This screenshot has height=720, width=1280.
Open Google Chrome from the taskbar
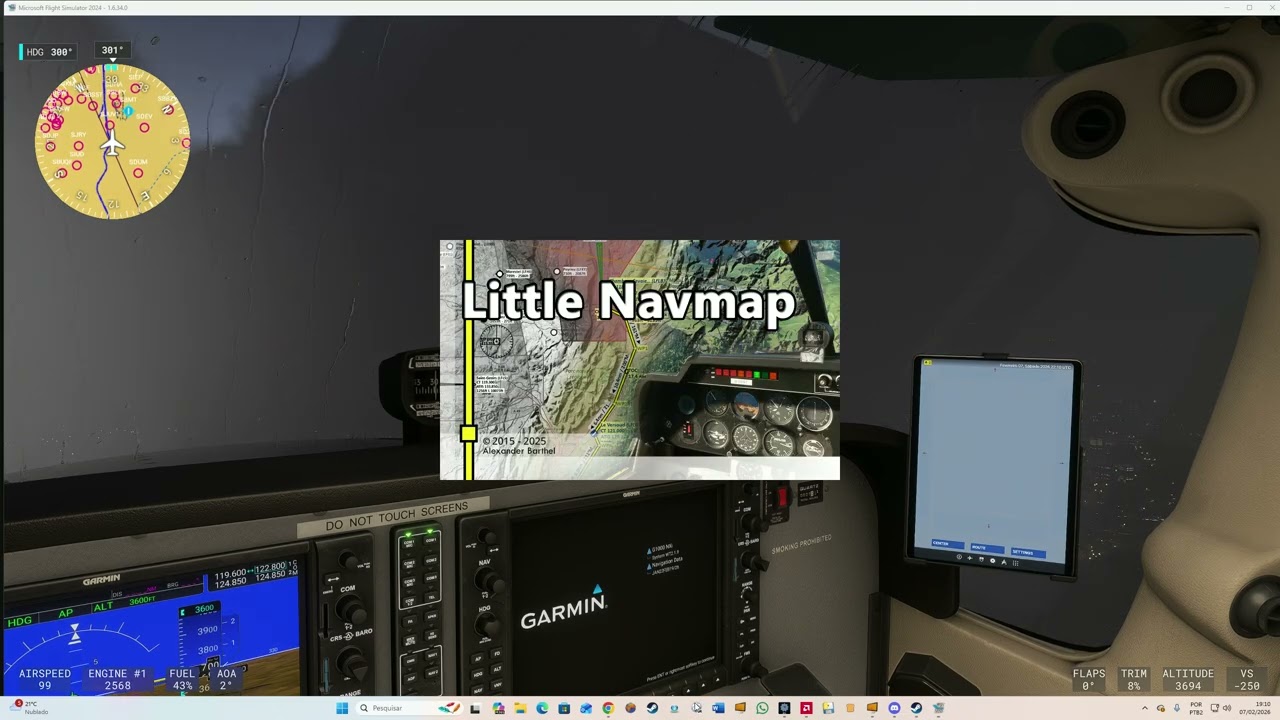point(608,708)
